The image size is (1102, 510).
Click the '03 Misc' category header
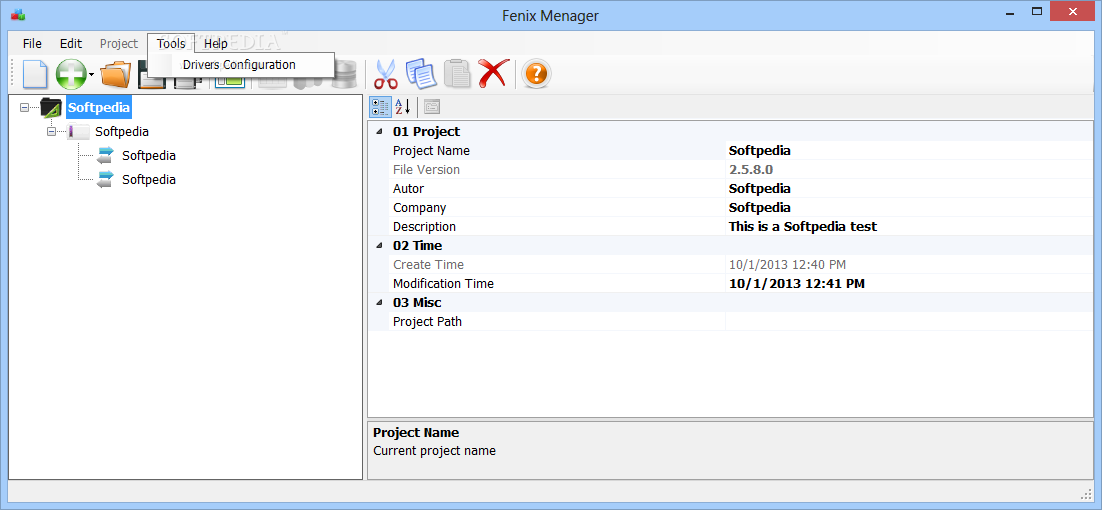(417, 302)
